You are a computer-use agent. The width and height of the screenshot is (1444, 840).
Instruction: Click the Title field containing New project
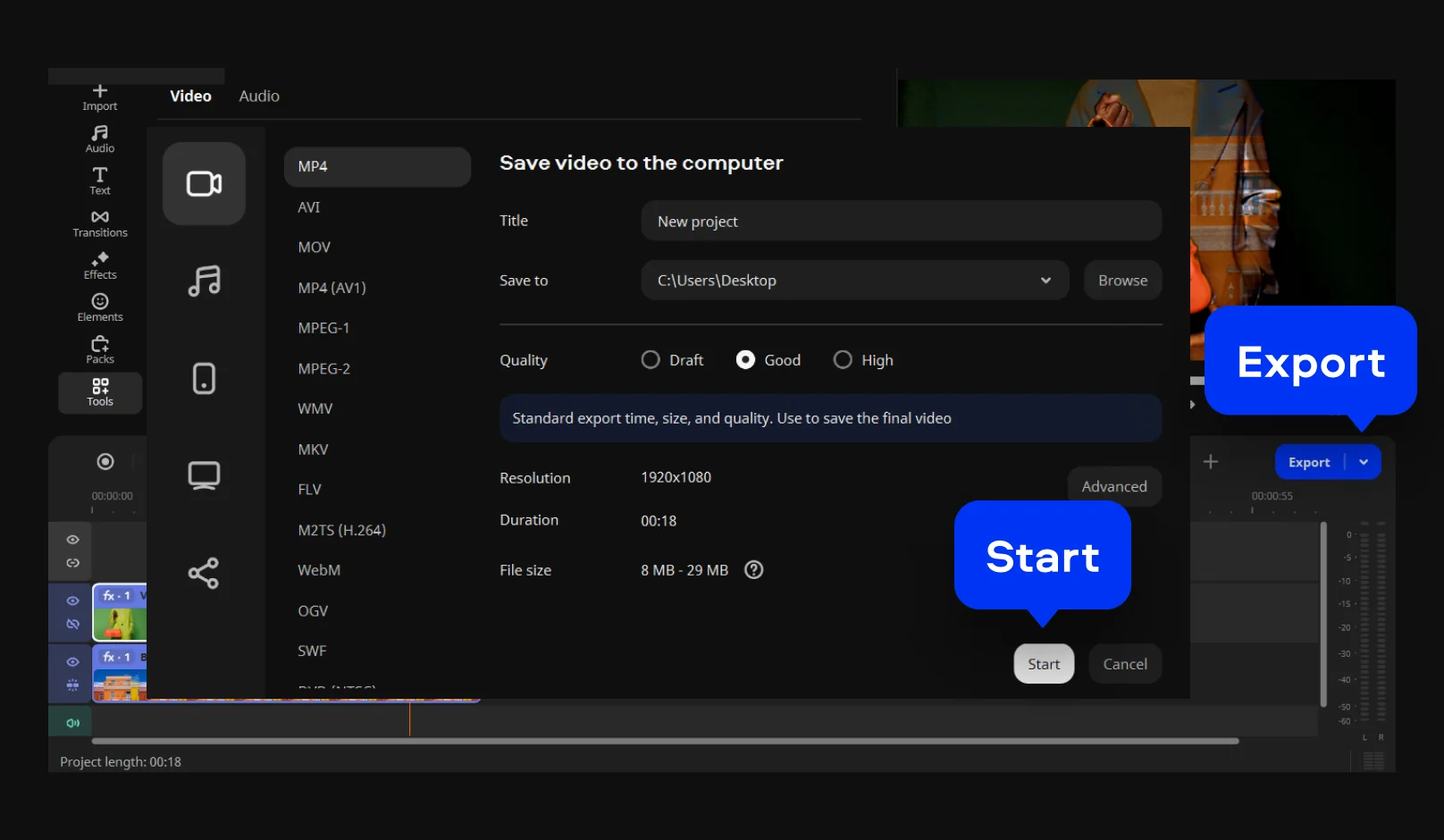click(x=901, y=222)
